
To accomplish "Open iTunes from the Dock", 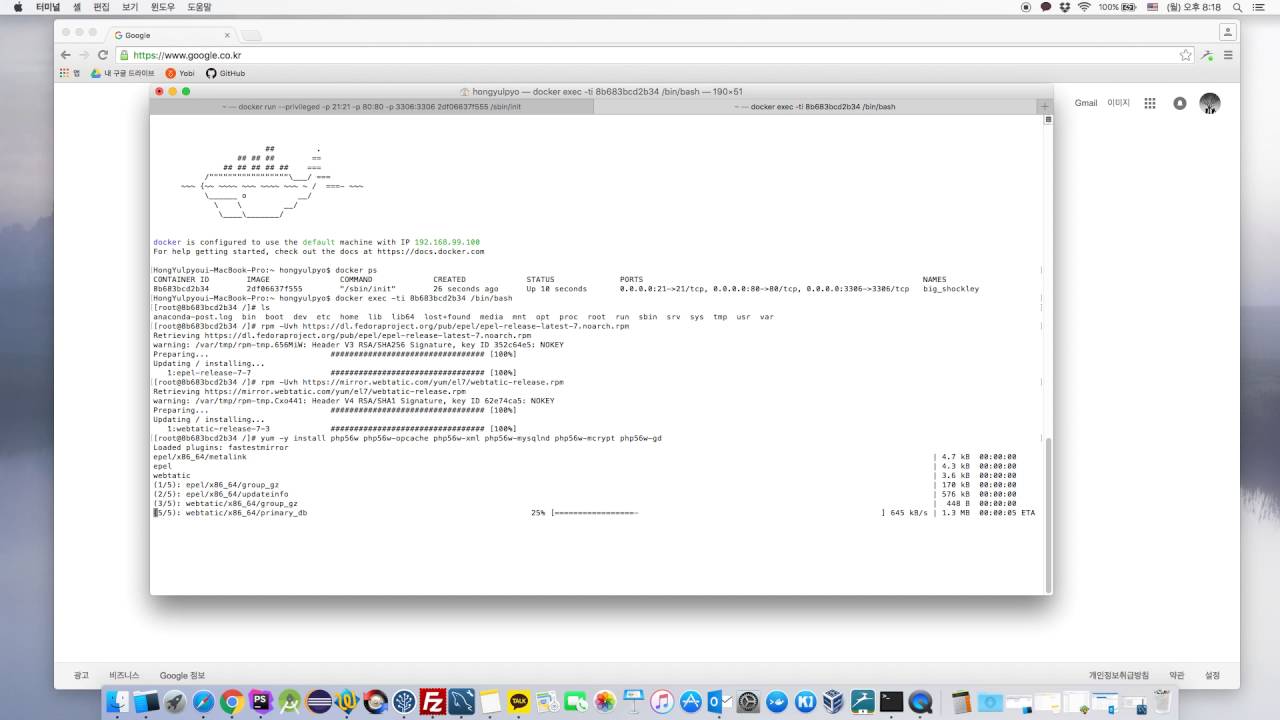I will coord(662,702).
